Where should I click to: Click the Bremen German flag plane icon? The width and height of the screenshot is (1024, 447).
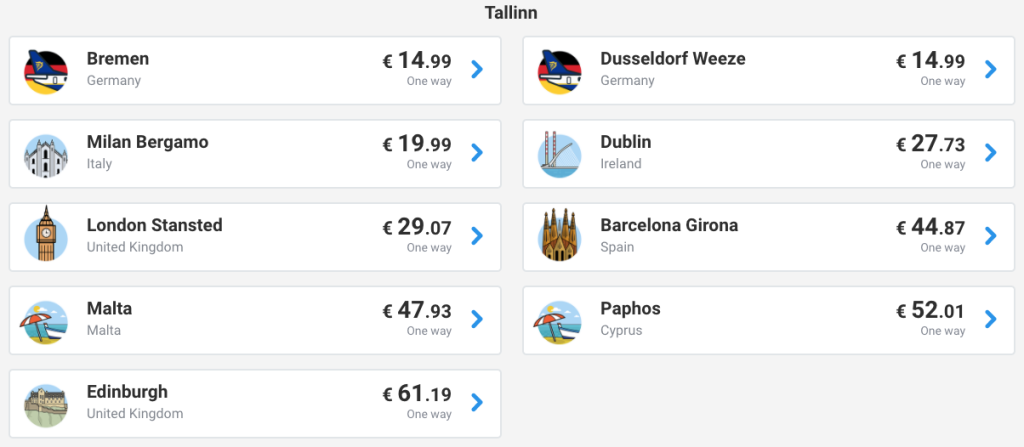coord(45,70)
